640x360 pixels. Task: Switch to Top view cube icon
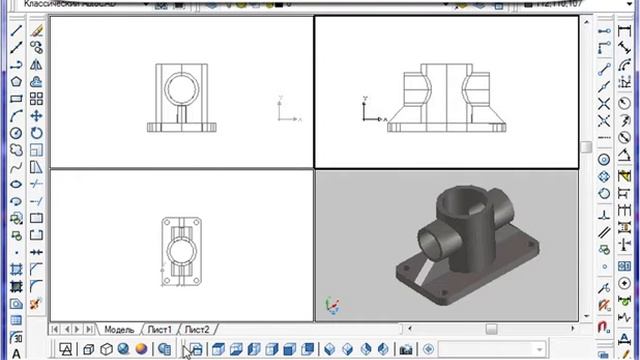tap(218, 349)
